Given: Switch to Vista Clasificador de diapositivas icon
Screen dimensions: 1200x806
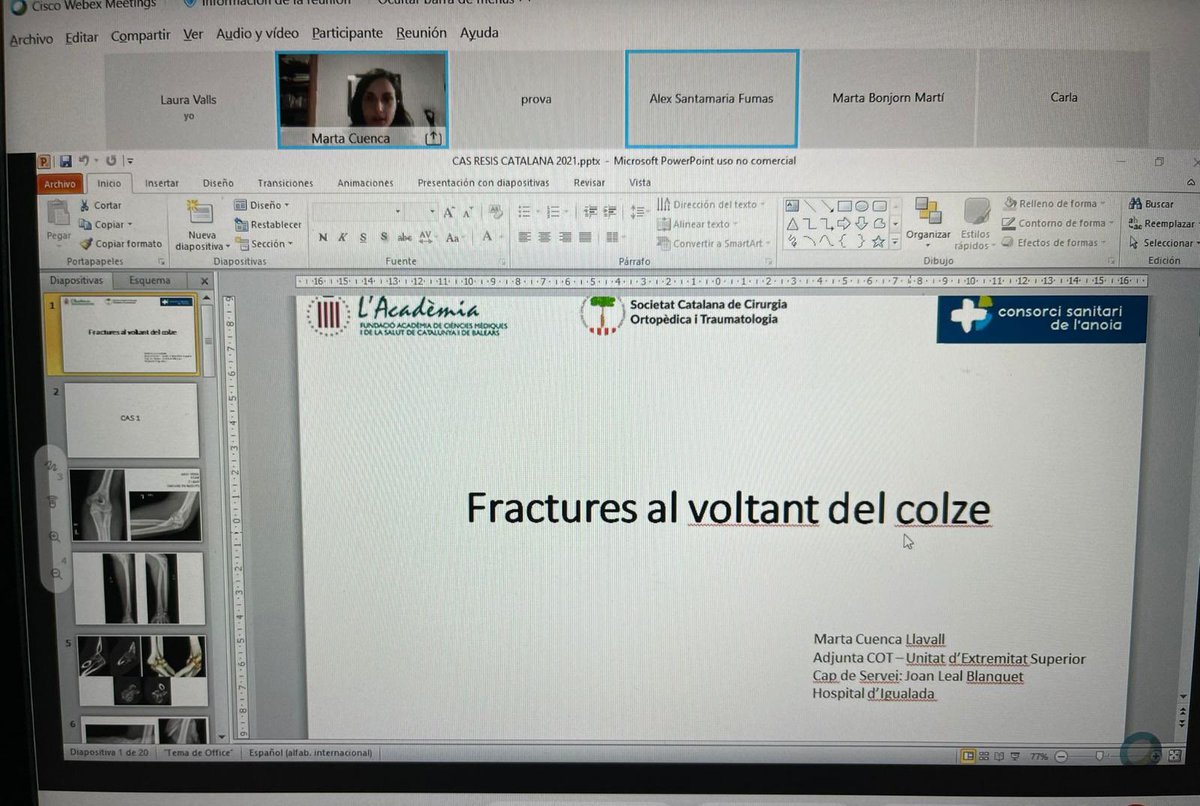Looking at the screenshot, I should (x=984, y=756).
